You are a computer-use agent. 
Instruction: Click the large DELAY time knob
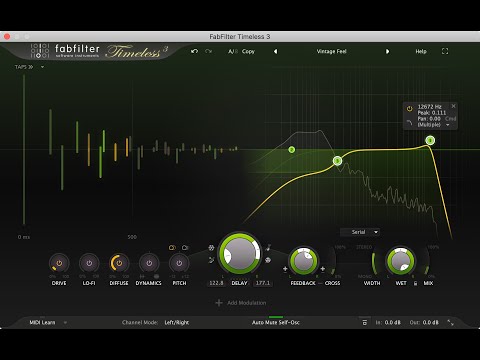[239, 254]
